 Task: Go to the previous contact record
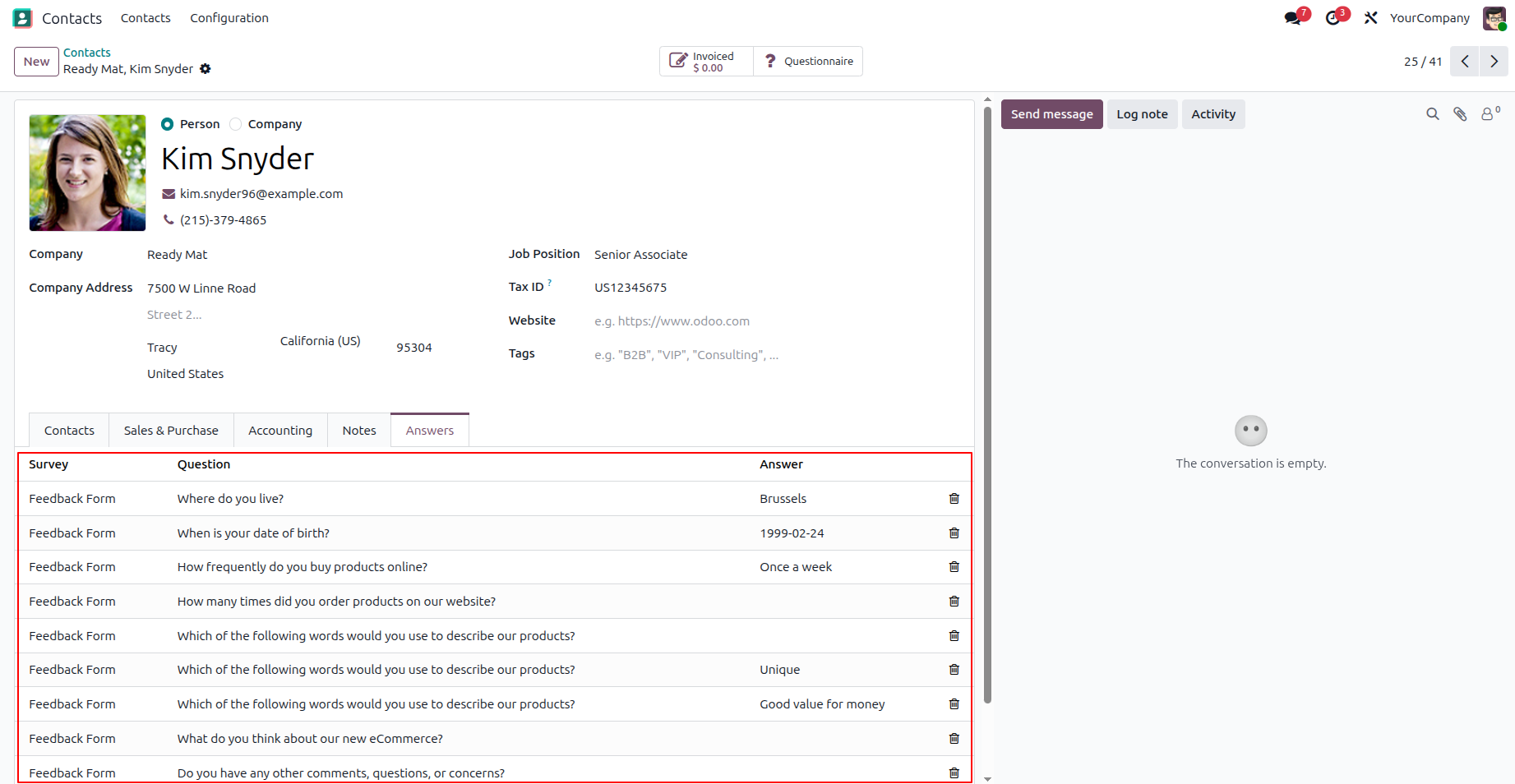click(x=1465, y=62)
